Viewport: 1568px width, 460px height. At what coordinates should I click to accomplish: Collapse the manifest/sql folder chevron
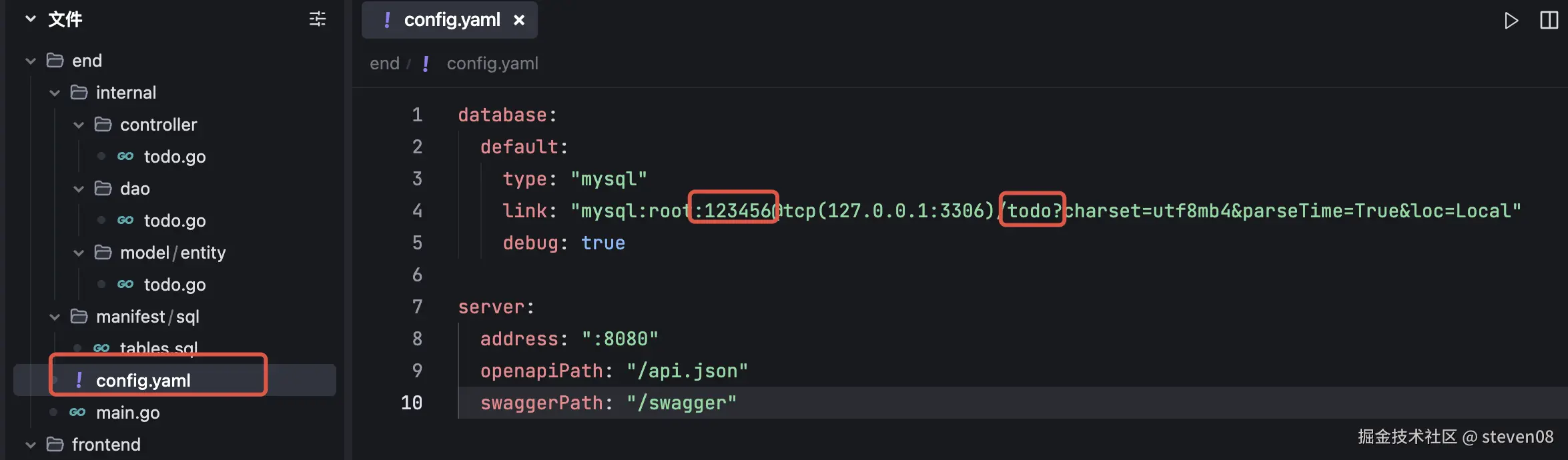[55, 317]
